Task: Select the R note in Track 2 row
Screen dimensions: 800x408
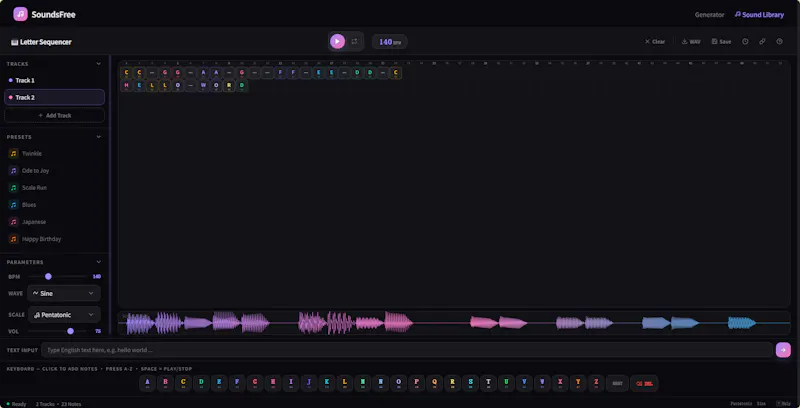Action: pos(229,86)
